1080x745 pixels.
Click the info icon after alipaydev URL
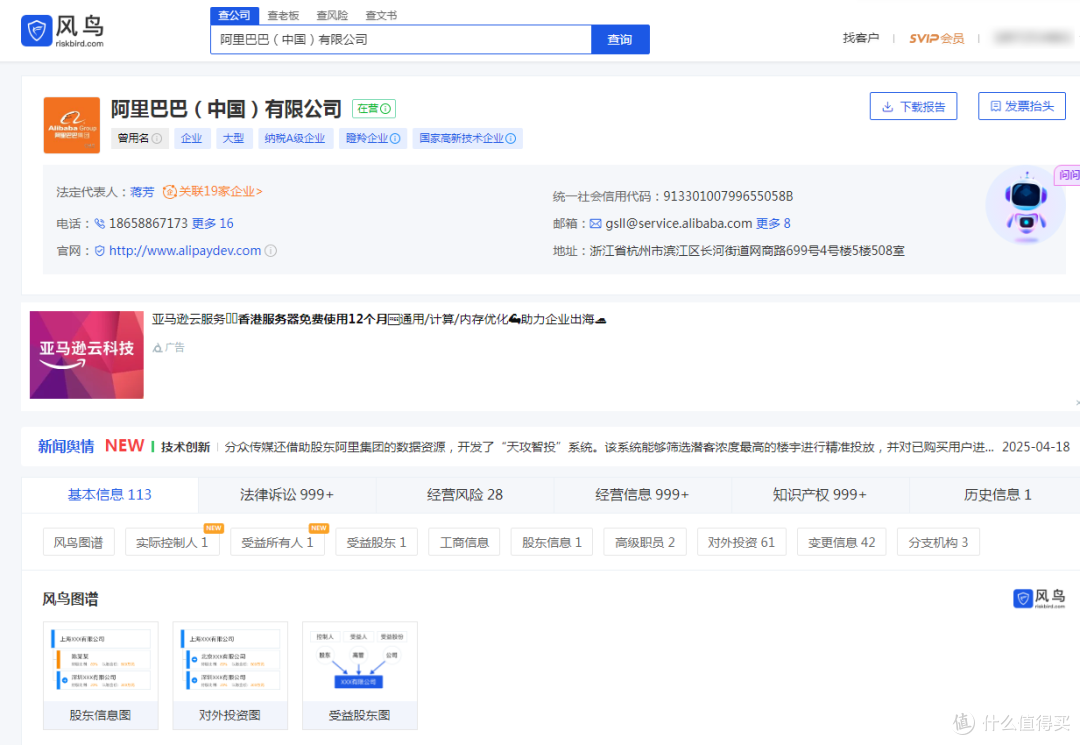(x=271, y=251)
